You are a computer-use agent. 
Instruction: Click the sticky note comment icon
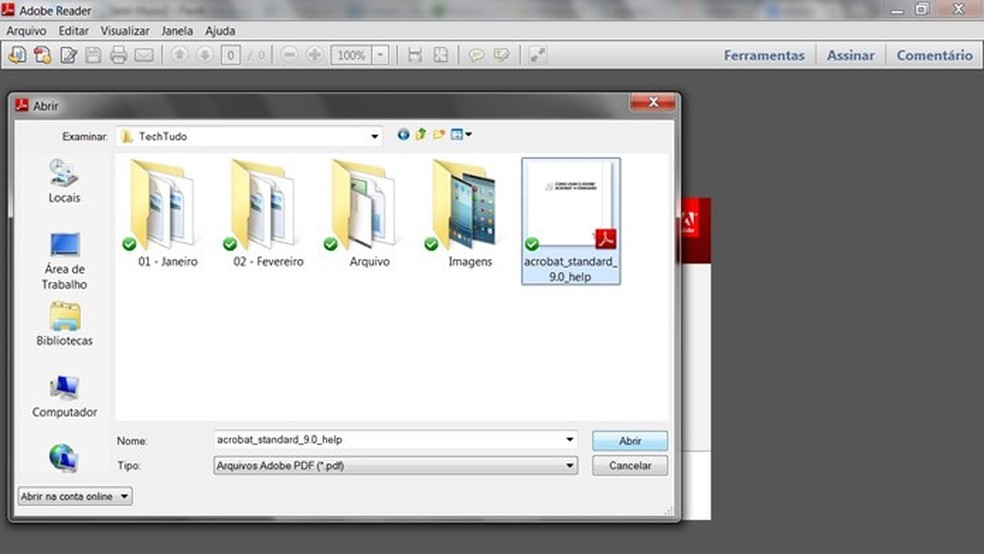pyautogui.click(x=476, y=55)
